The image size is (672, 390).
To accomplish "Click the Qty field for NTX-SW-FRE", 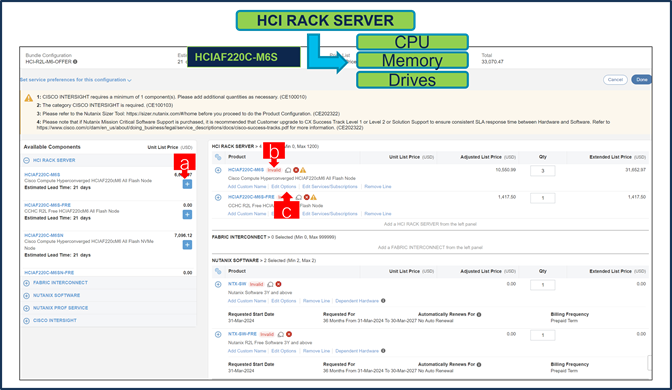I will click(x=543, y=335).
